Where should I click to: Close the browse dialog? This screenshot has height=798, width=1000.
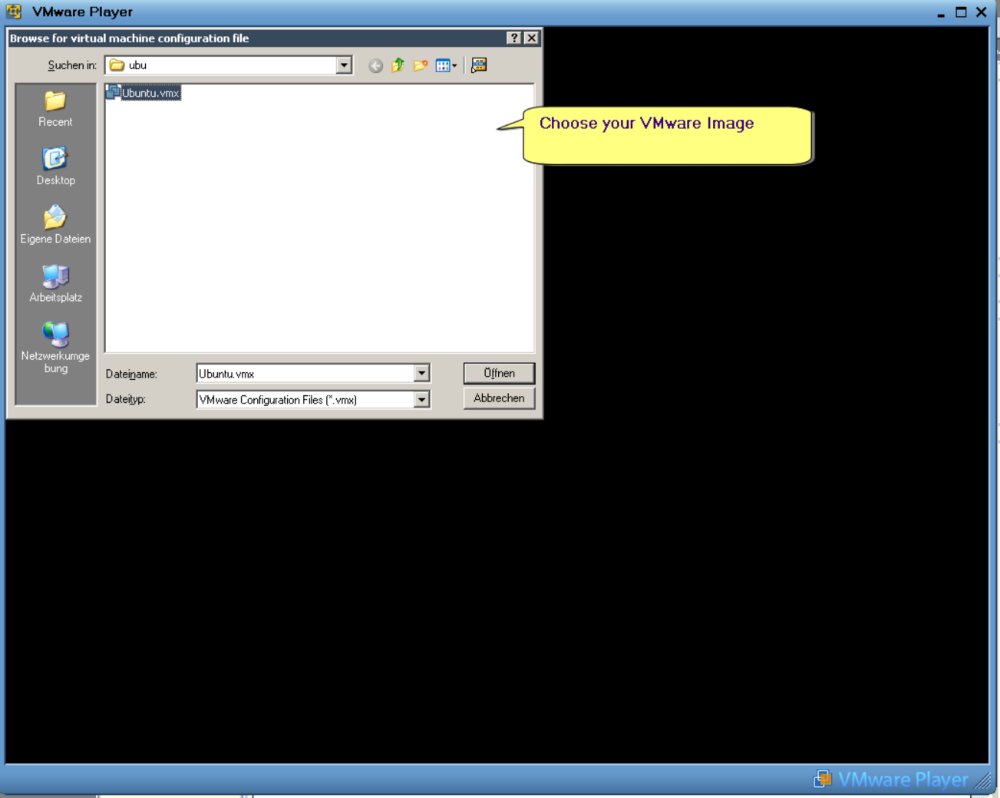tap(531, 38)
